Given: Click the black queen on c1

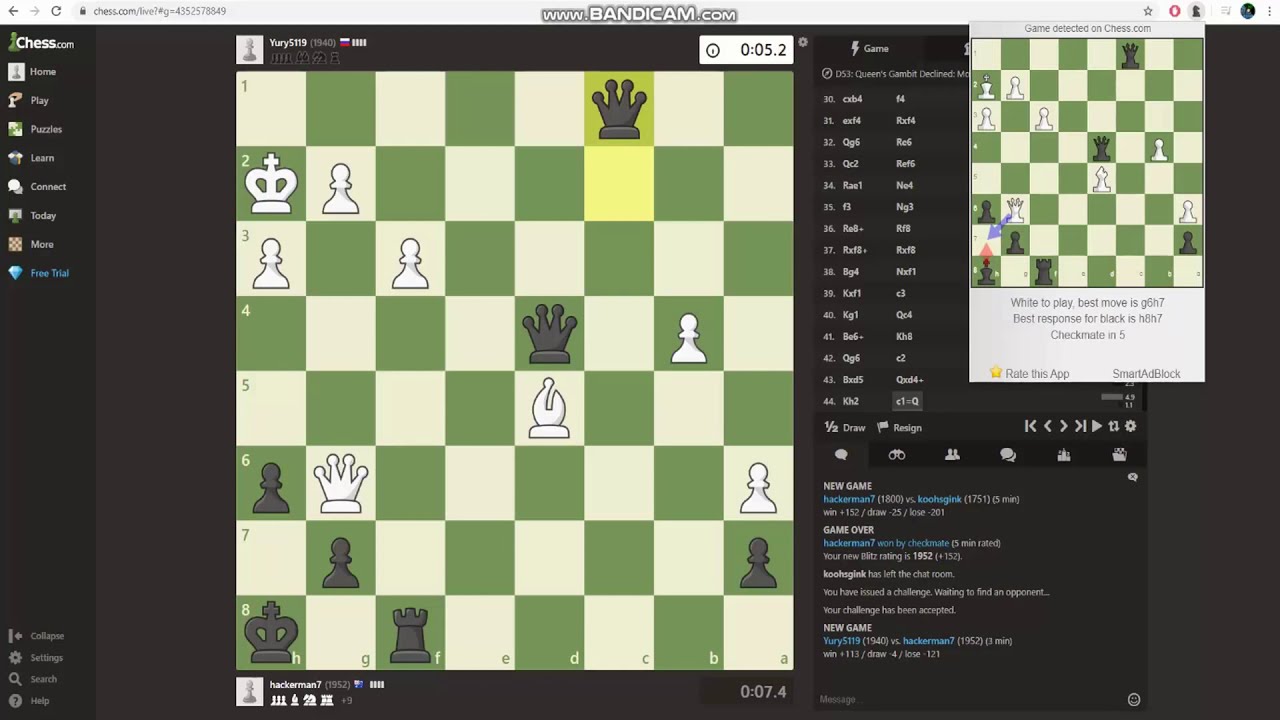Looking at the screenshot, I should point(619,108).
